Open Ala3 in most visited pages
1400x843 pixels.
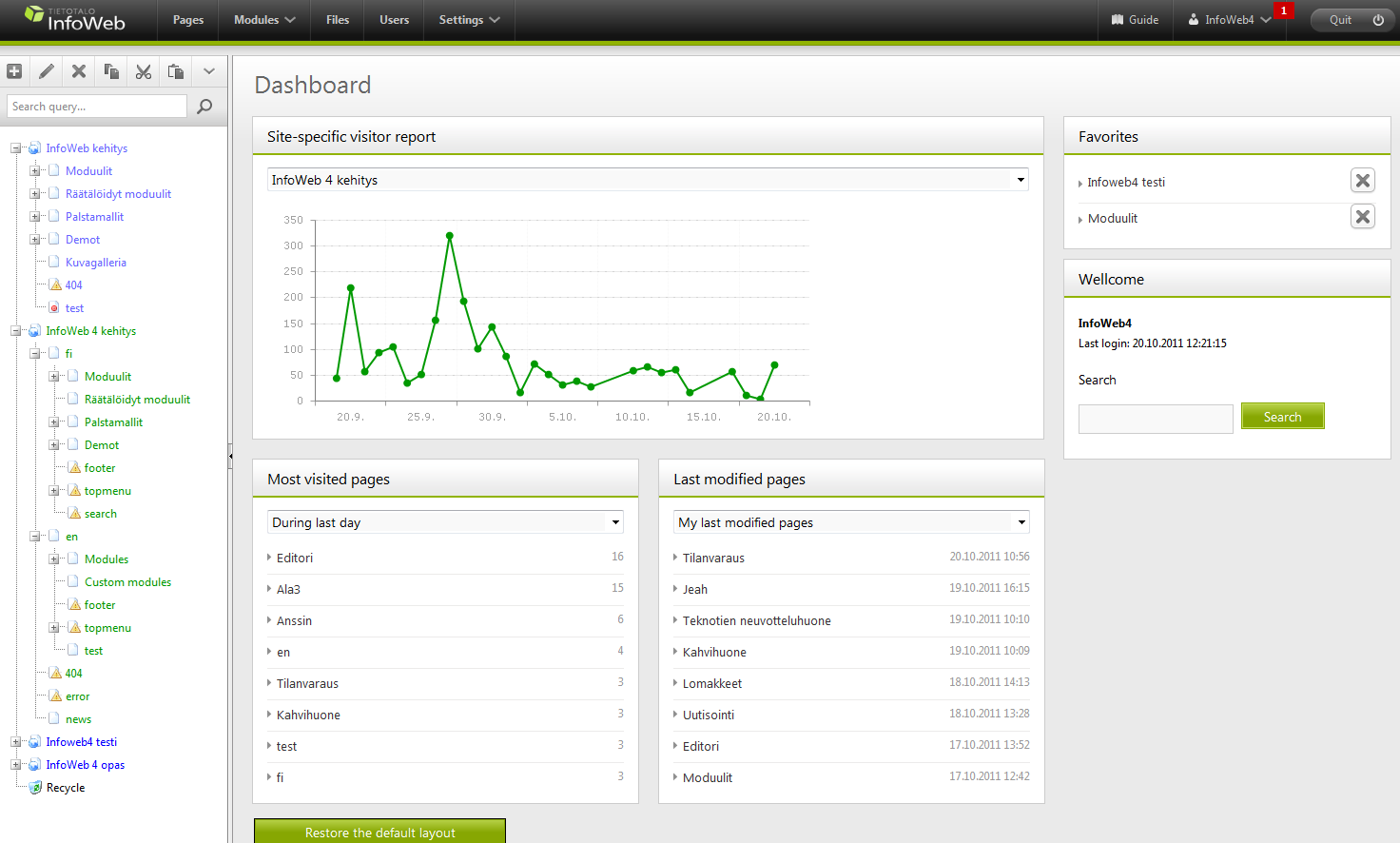coord(288,590)
